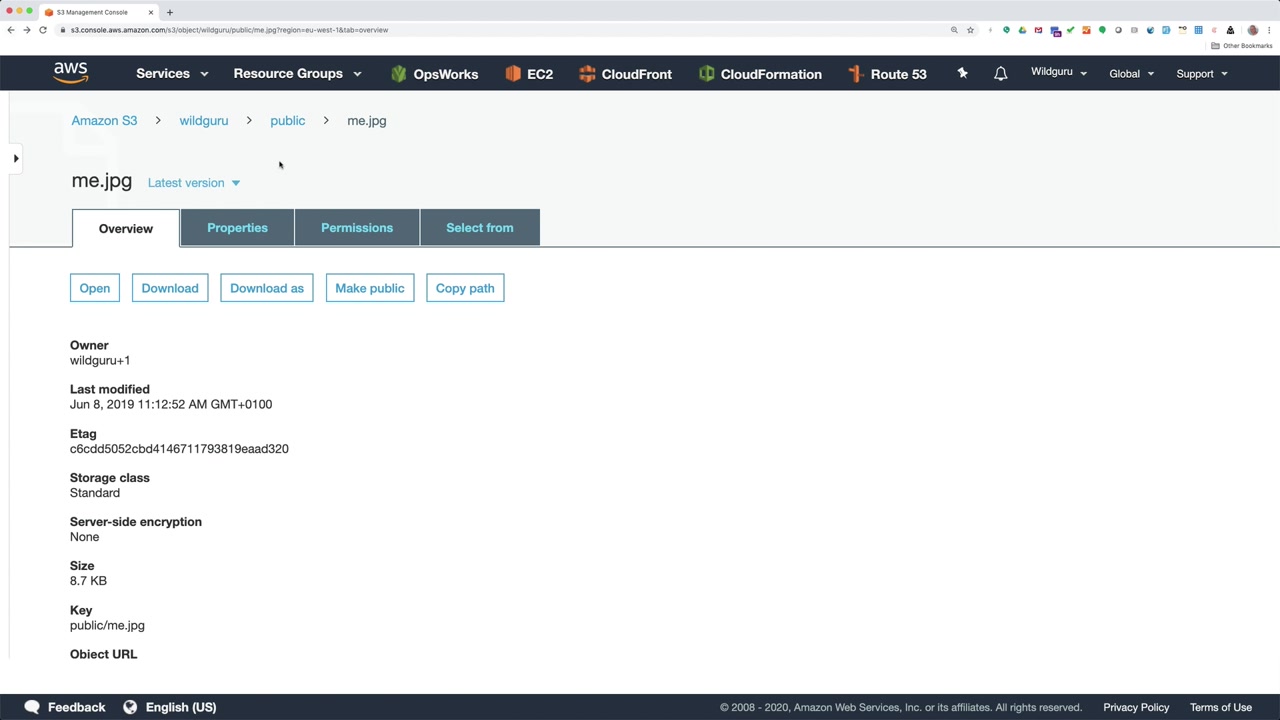Screen dimensions: 1280x720
Task: Open the CloudFormation service shortcut
Action: tap(760, 74)
